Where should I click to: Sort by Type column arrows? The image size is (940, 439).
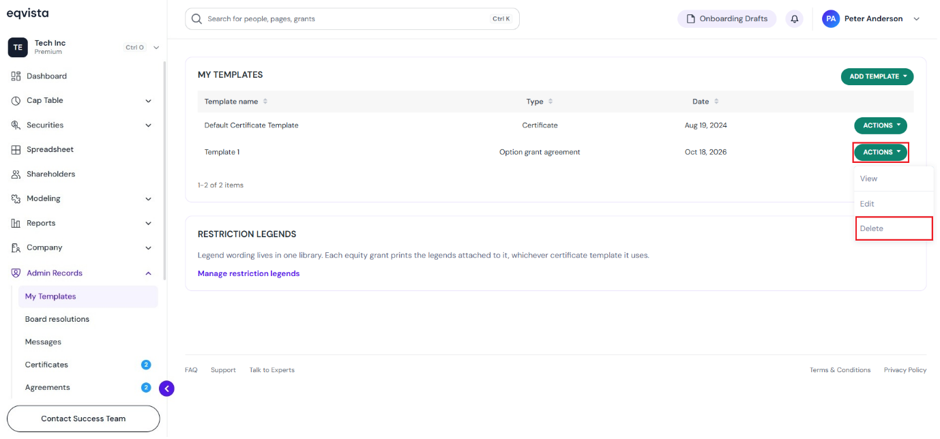click(550, 101)
